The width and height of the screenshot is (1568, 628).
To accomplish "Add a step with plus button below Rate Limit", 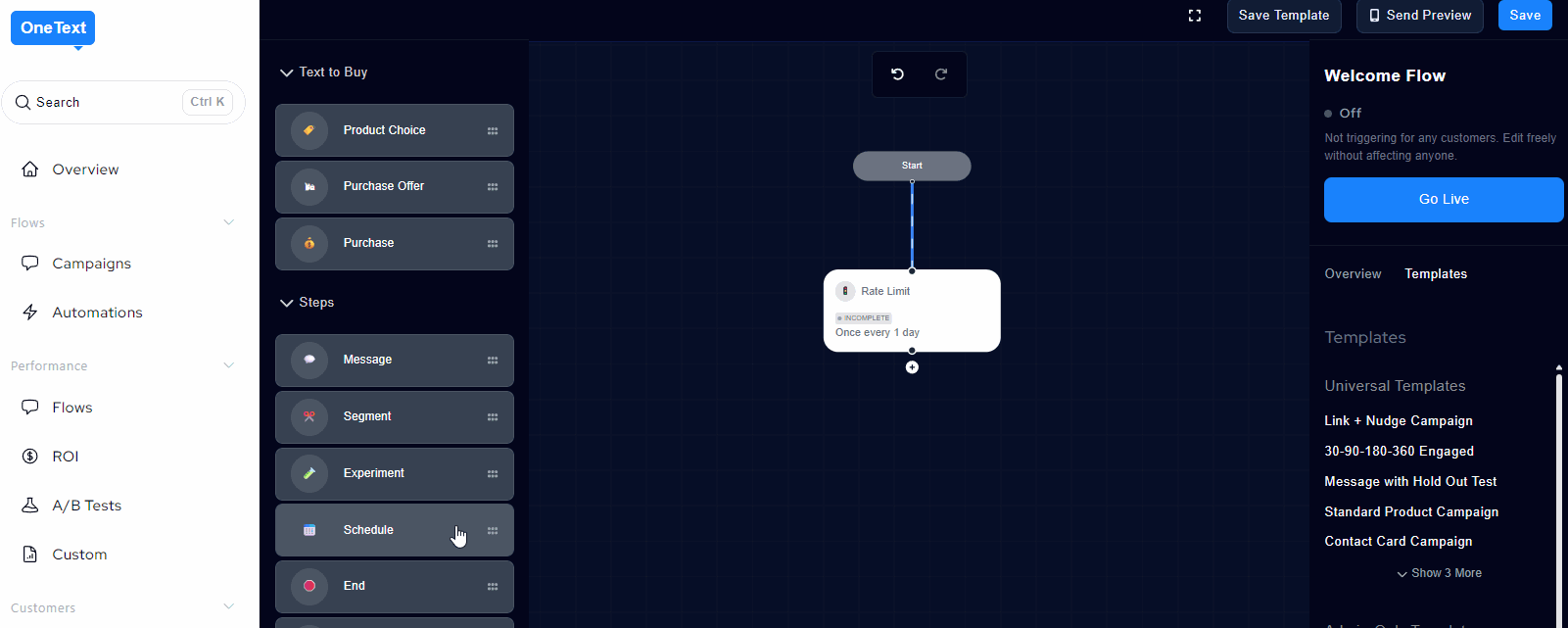I will [x=912, y=367].
